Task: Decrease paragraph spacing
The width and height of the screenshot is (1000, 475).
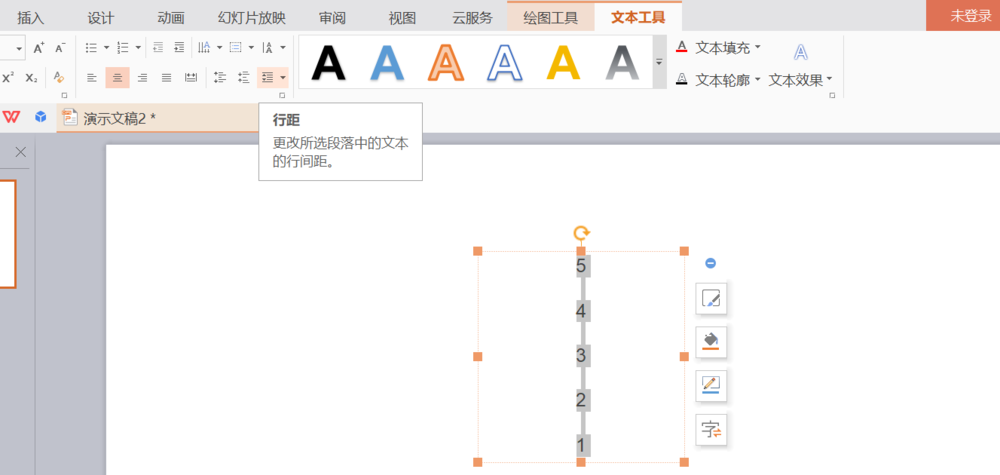Action: pyautogui.click(x=244, y=78)
